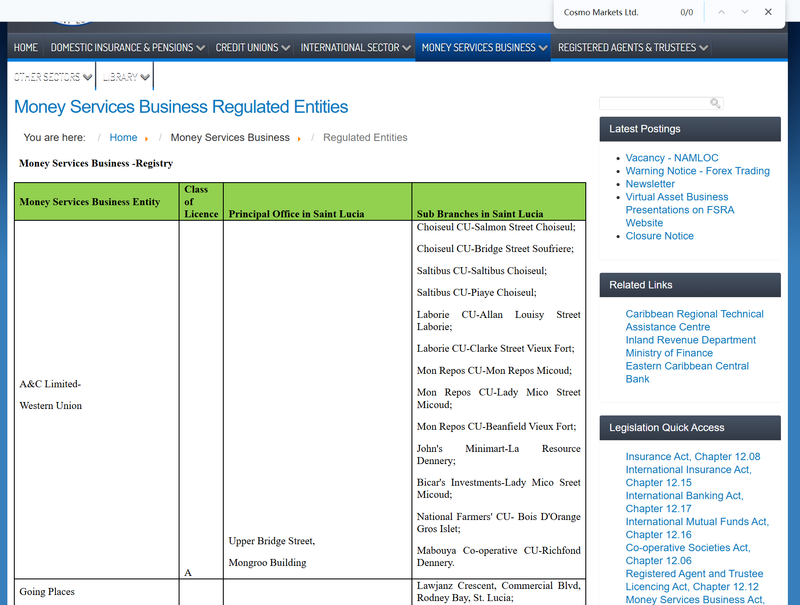Click 'John's Minimart-La Resource Dennery;' entry
This screenshot has width=800, height=605.
click(x=498, y=455)
